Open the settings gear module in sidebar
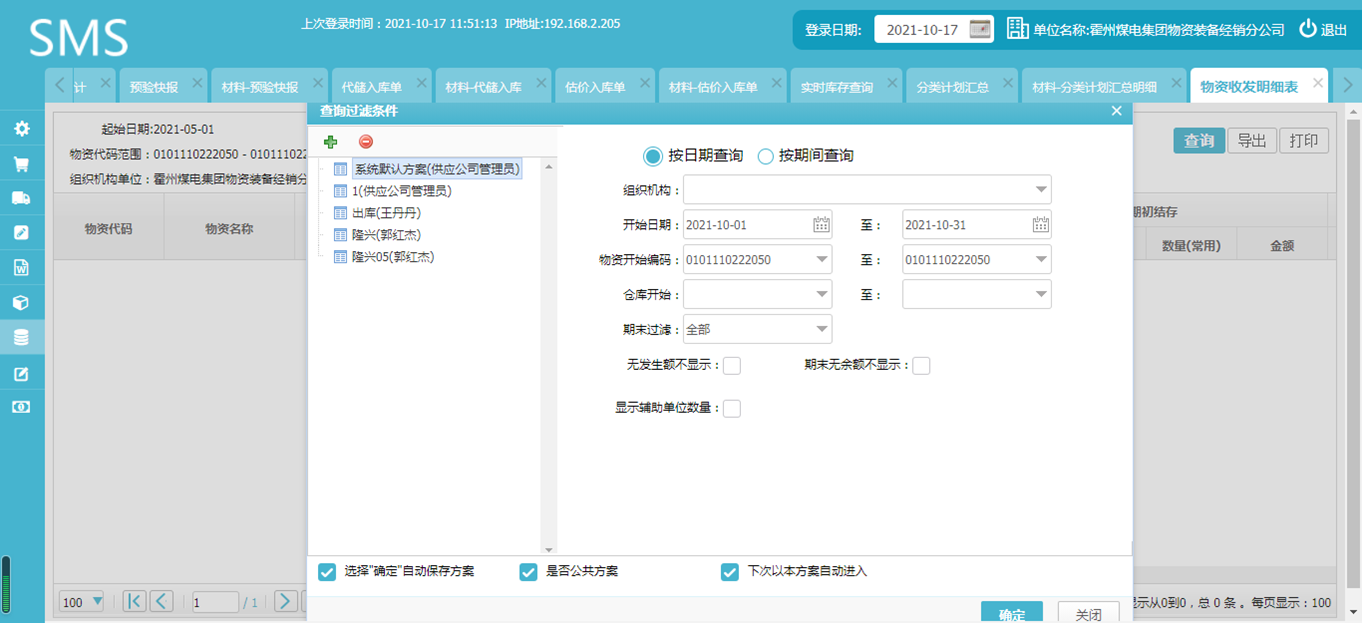The height and width of the screenshot is (623, 1362). tap(22, 128)
